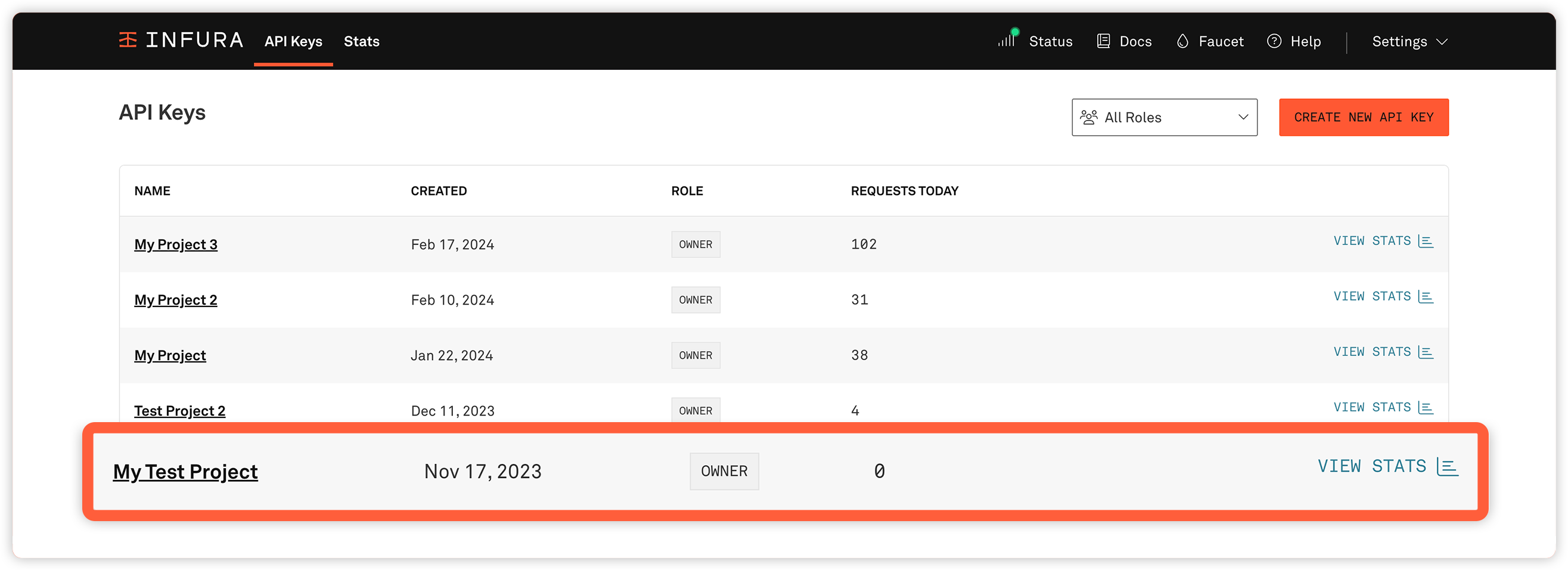Click stats chart icon for My Test Project

(1448, 466)
